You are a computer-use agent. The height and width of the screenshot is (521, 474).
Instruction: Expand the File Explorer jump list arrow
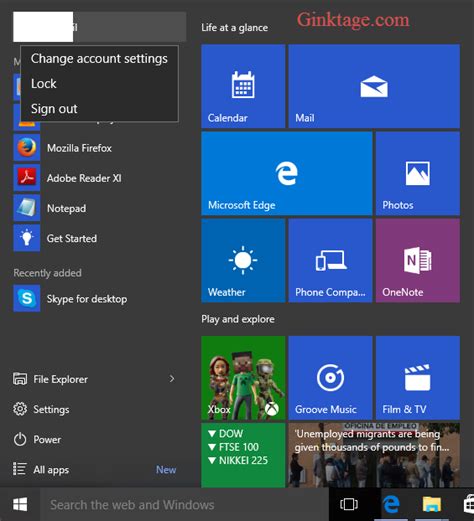[172, 379]
